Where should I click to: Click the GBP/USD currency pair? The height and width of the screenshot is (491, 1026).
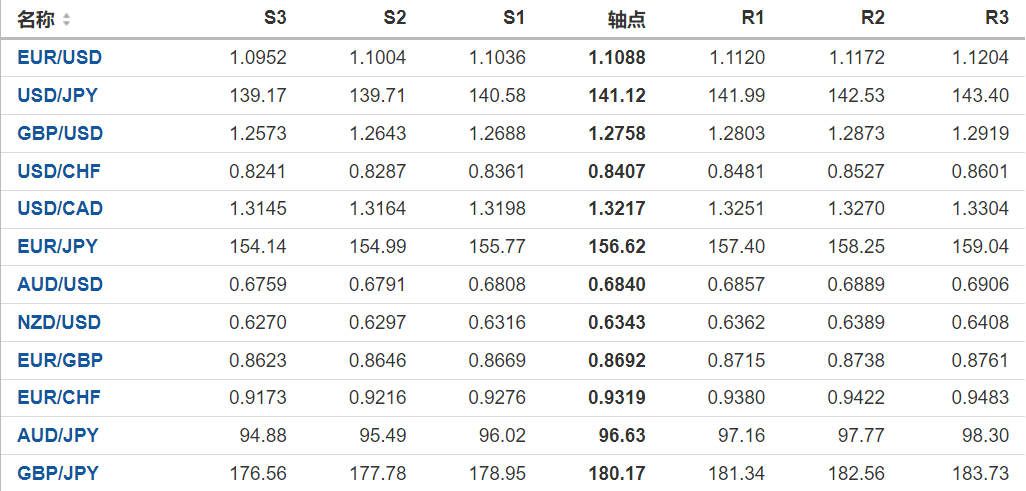click(60, 134)
